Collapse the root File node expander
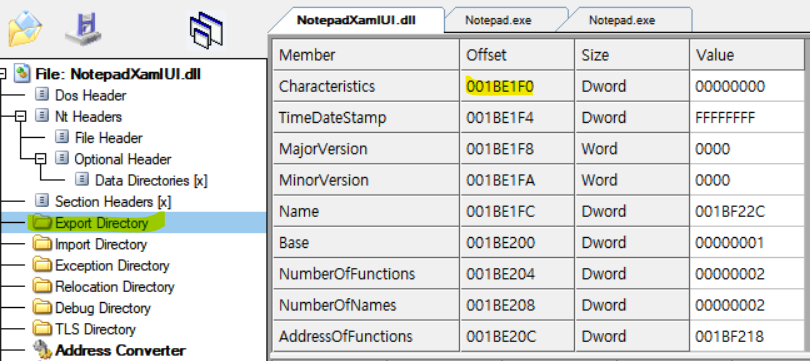 2,74
